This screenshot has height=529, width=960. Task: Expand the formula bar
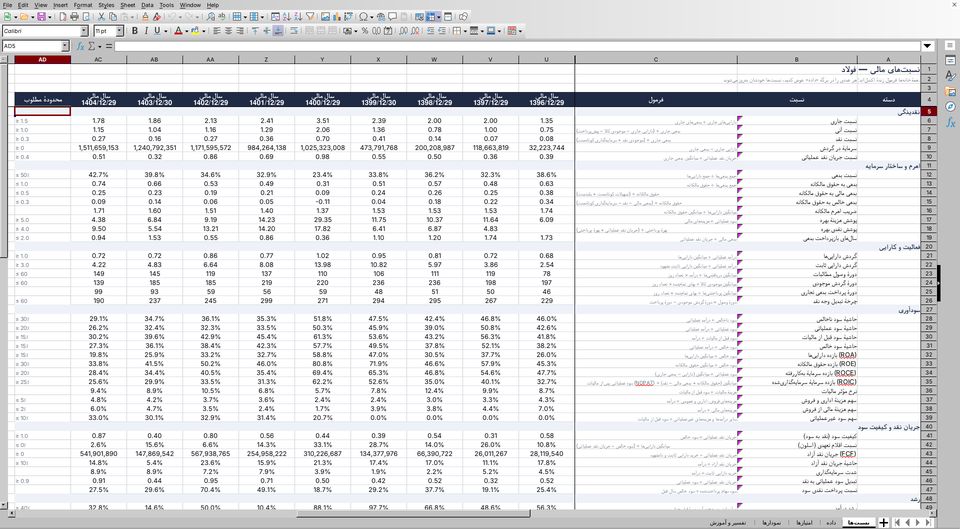928,46
